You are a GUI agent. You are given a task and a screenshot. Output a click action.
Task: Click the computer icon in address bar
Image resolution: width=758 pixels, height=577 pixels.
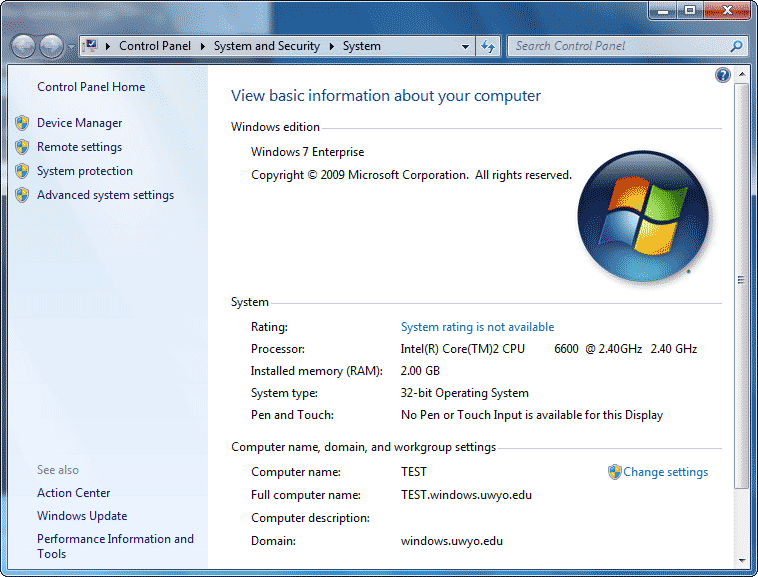90,46
